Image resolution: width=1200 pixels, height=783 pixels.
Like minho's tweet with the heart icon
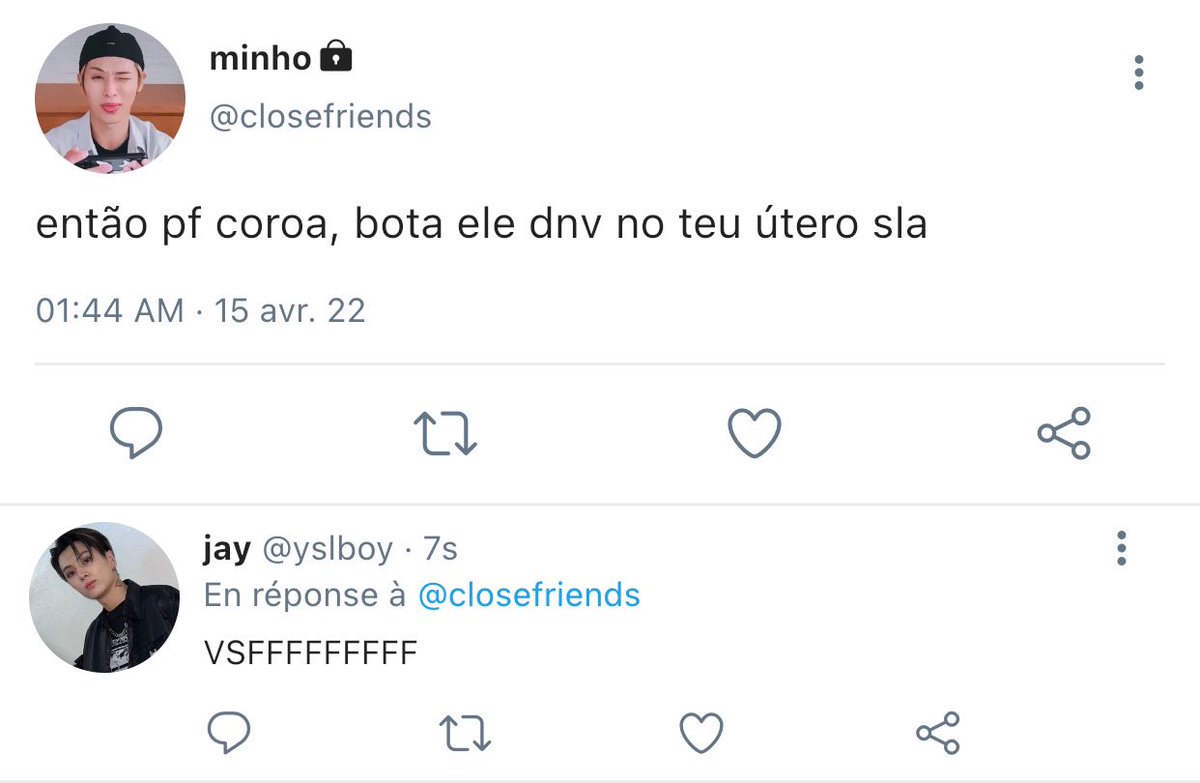754,433
